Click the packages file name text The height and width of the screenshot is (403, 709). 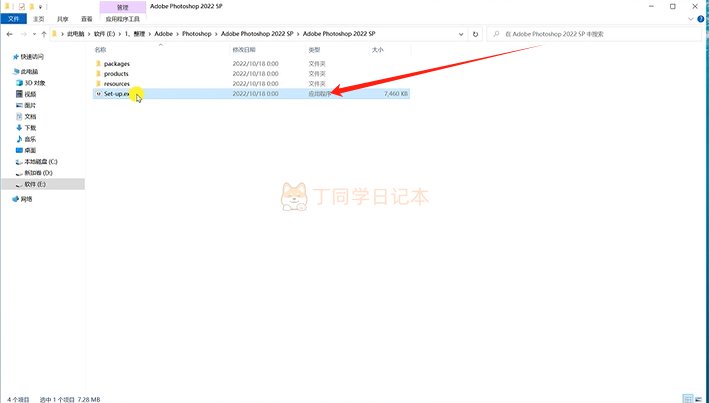tap(117, 64)
